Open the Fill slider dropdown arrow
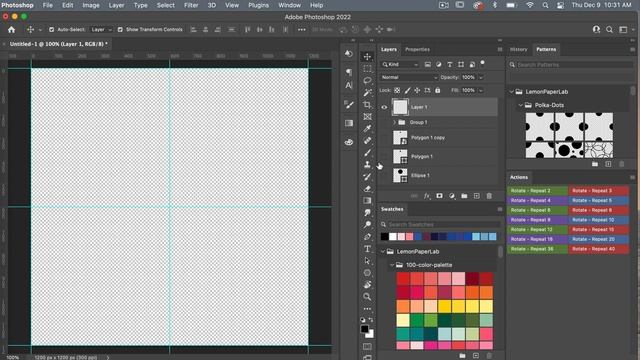 click(481, 90)
